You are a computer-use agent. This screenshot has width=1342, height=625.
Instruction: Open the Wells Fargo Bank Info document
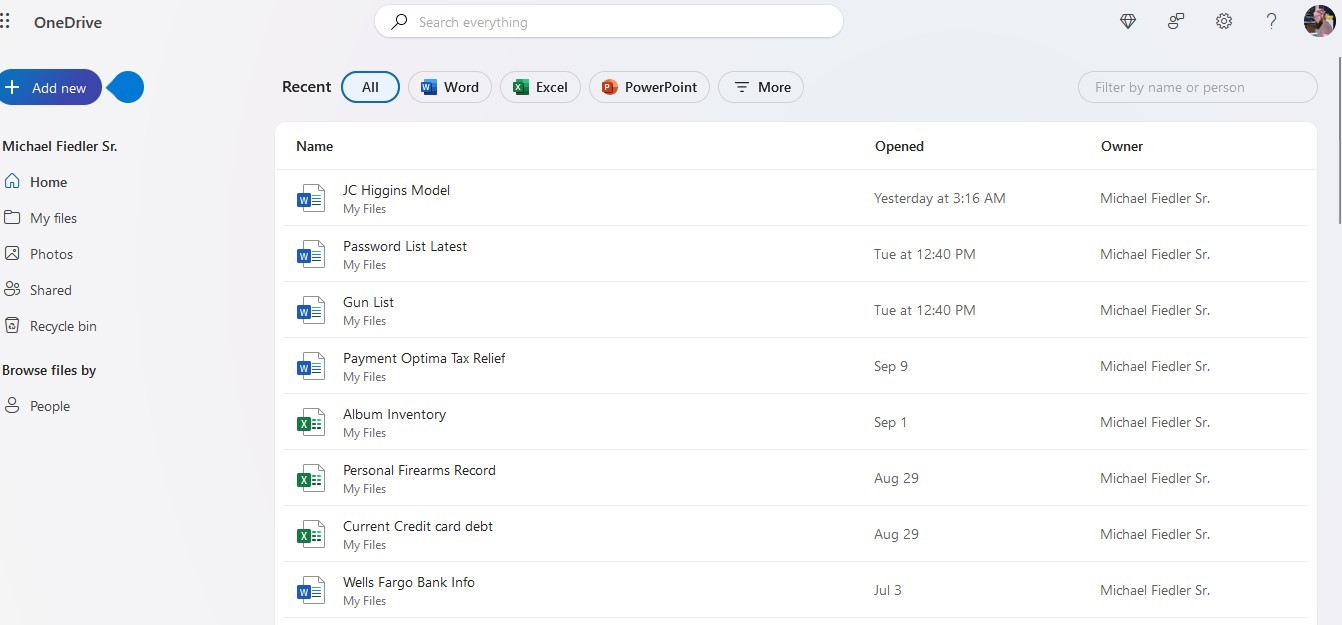tap(409, 582)
